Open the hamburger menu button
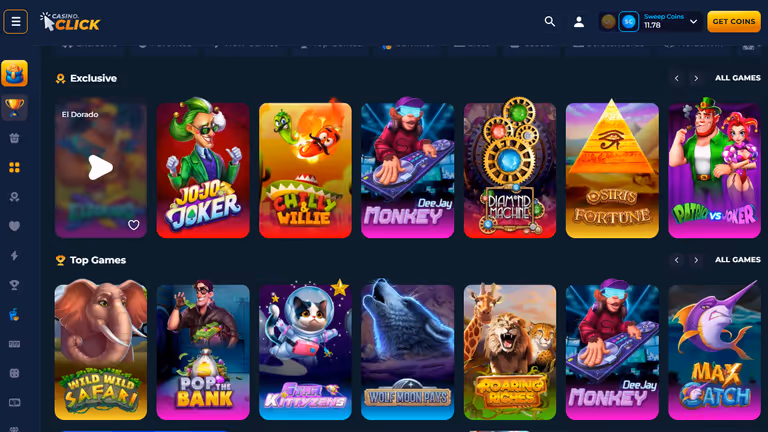Viewport: 768px width, 432px height. point(16,22)
